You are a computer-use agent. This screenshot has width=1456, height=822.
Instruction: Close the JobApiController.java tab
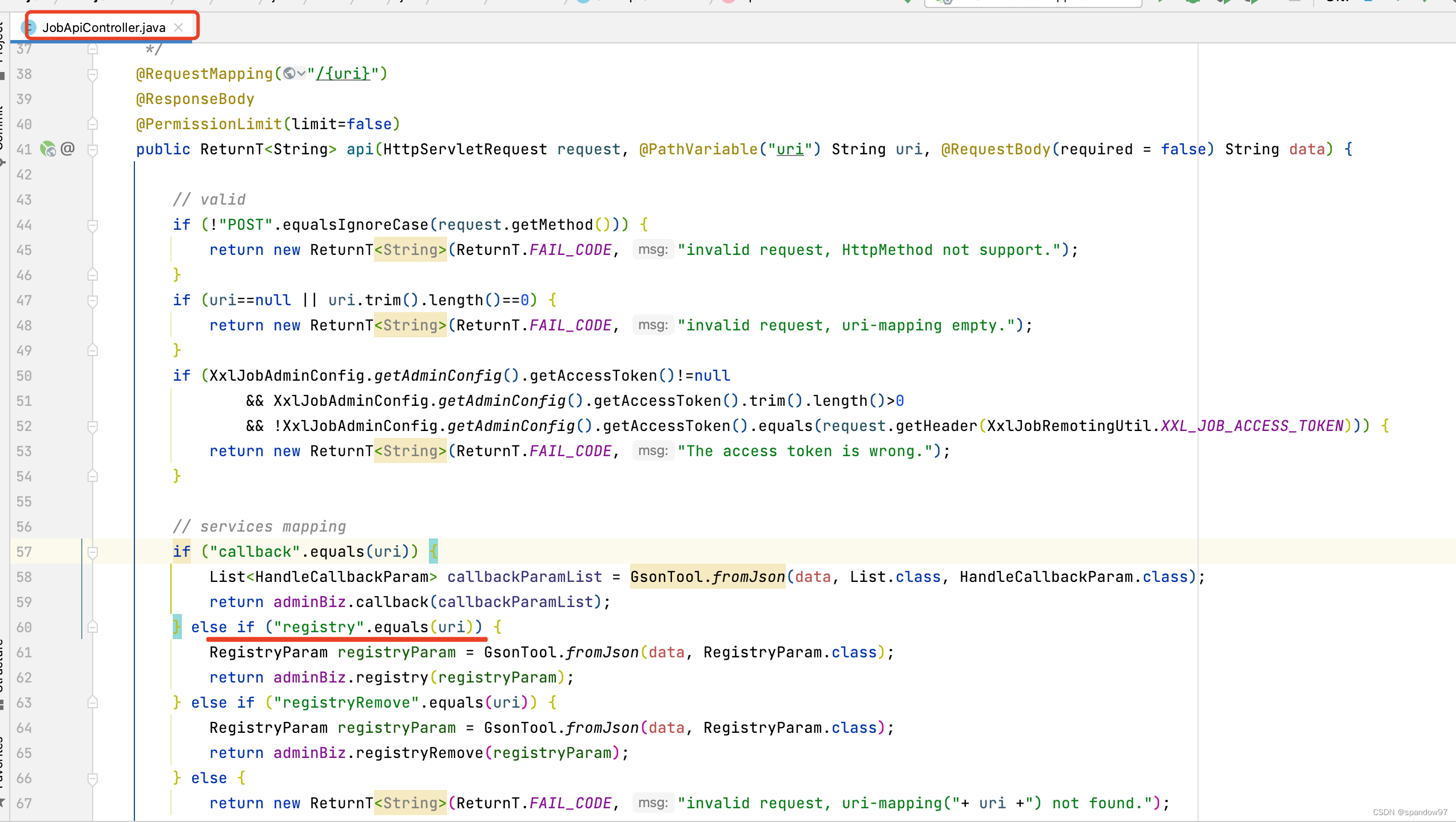178,27
